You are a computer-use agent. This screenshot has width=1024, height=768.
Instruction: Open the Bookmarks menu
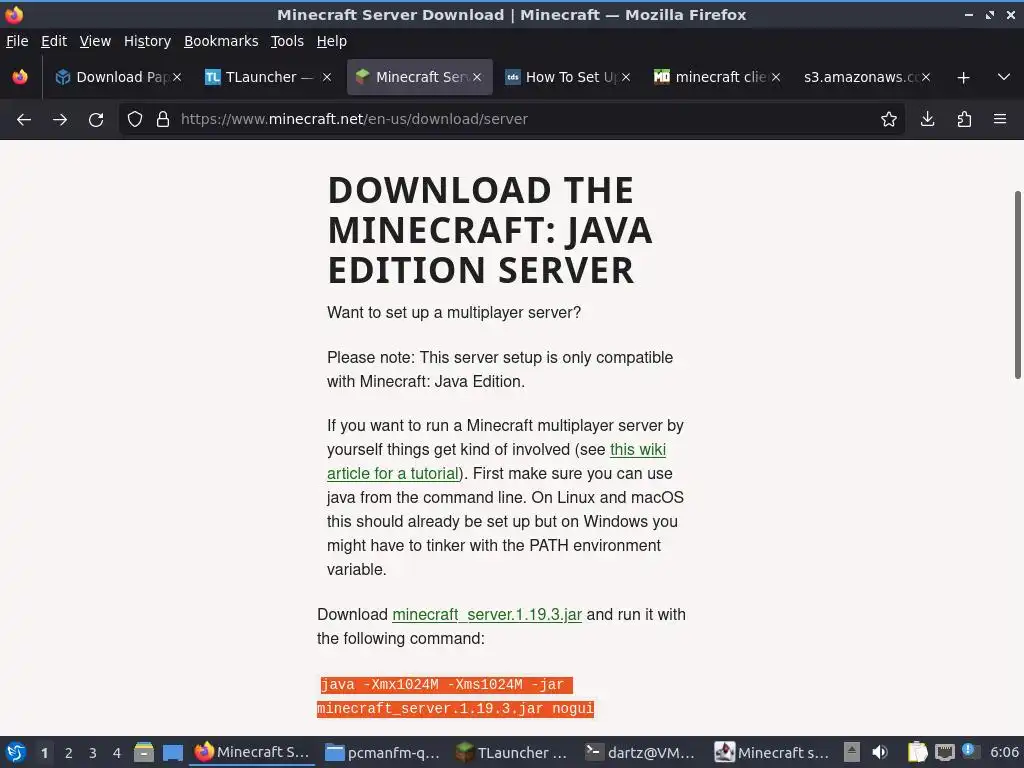[221, 41]
